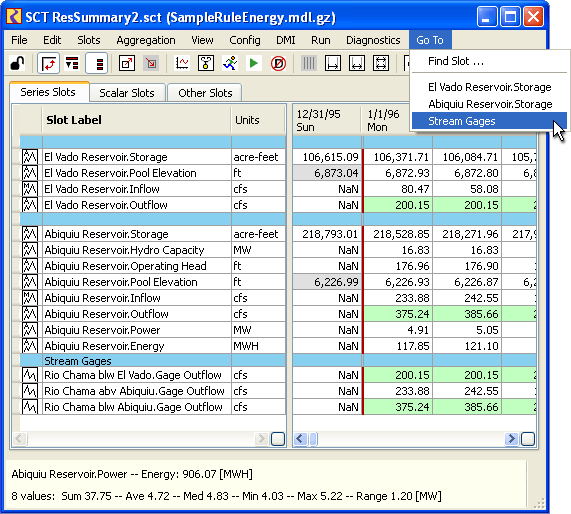Click series icon for Abiquiu Reservoir.Power
571x514 pixels.
(x=30, y=330)
